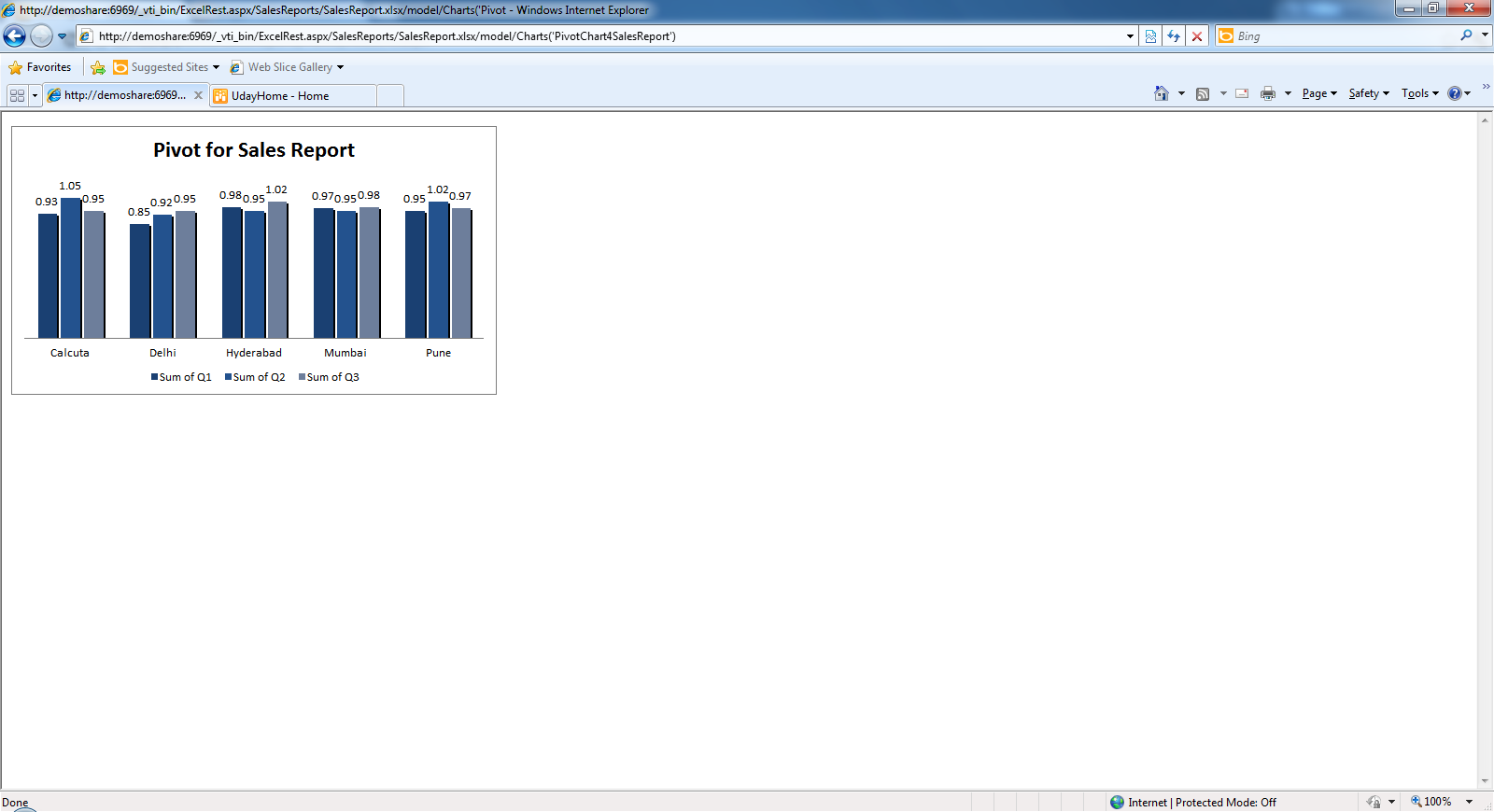Open Web Slice Gallery link
The height and width of the screenshot is (812, 1494).
(x=287, y=67)
